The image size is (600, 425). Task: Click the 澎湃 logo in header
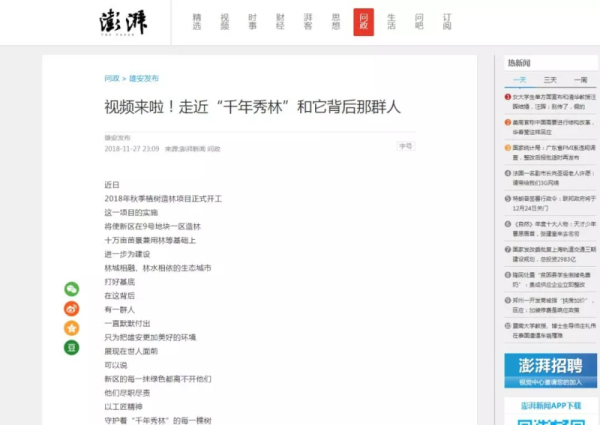click(x=123, y=22)
